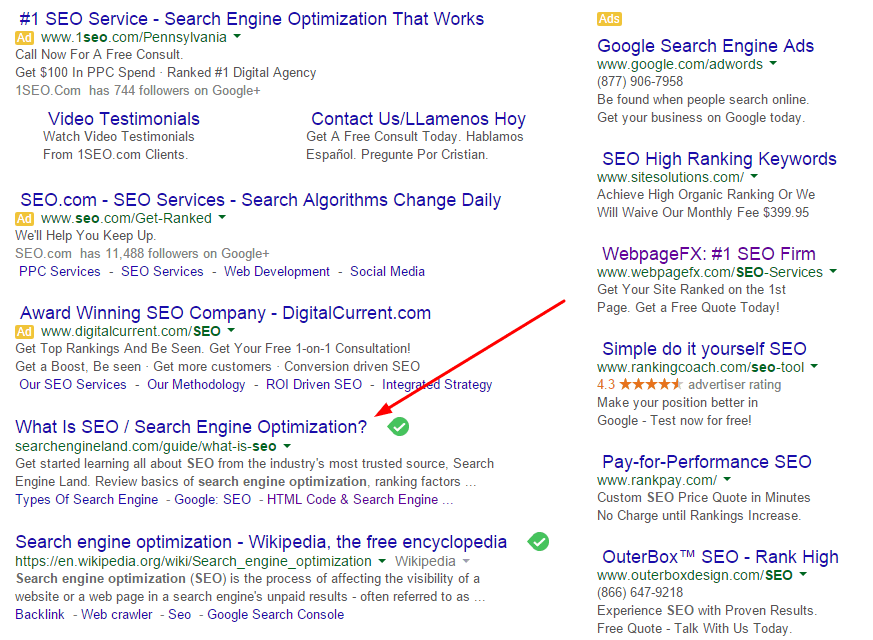This screenshot has width=873, height=640.
Task: Expand the dropdown arrow next to www.1seo.com/Pennsylvania
Action: 237,37
